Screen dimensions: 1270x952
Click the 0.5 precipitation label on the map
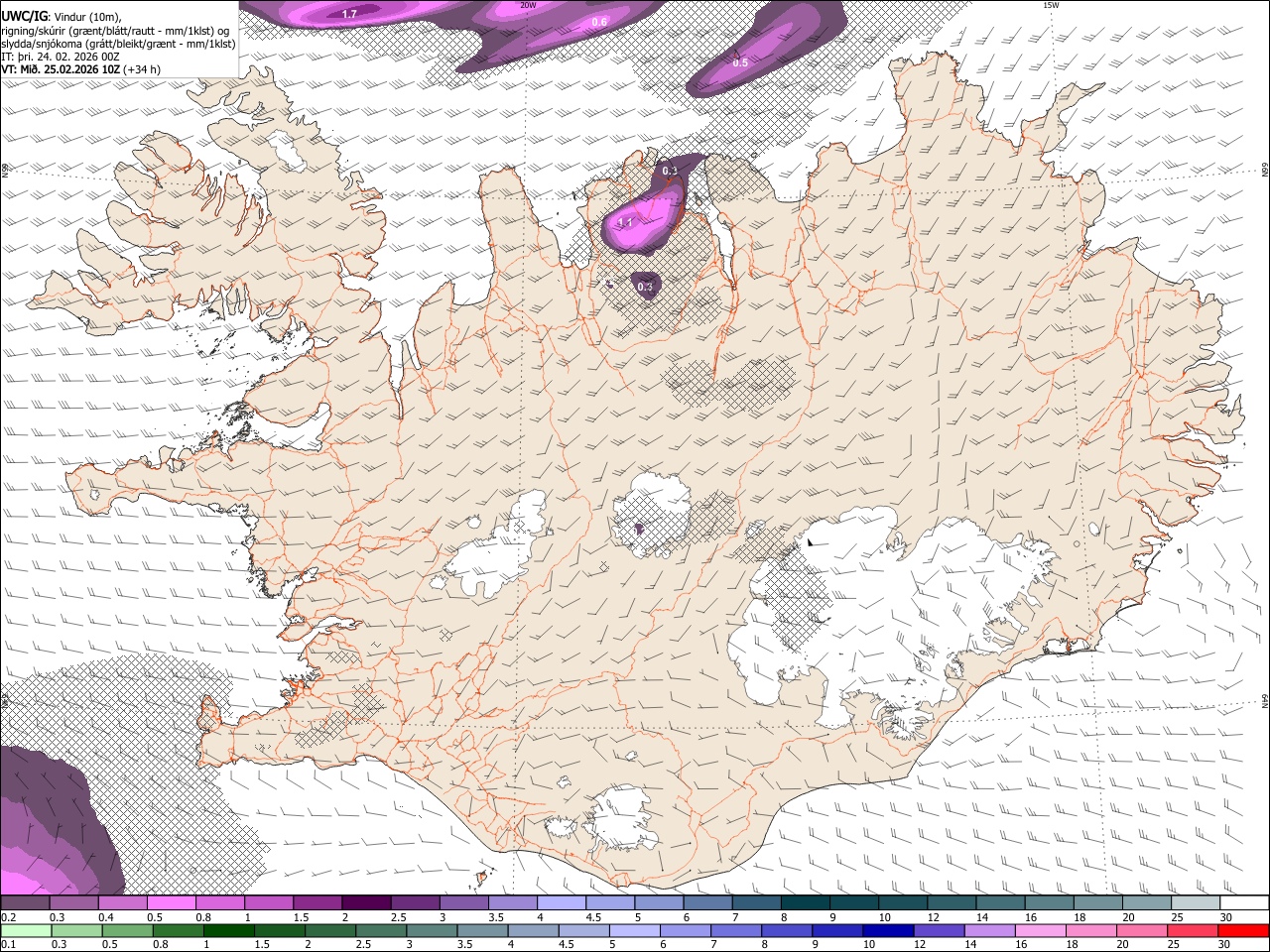[740, 62]
